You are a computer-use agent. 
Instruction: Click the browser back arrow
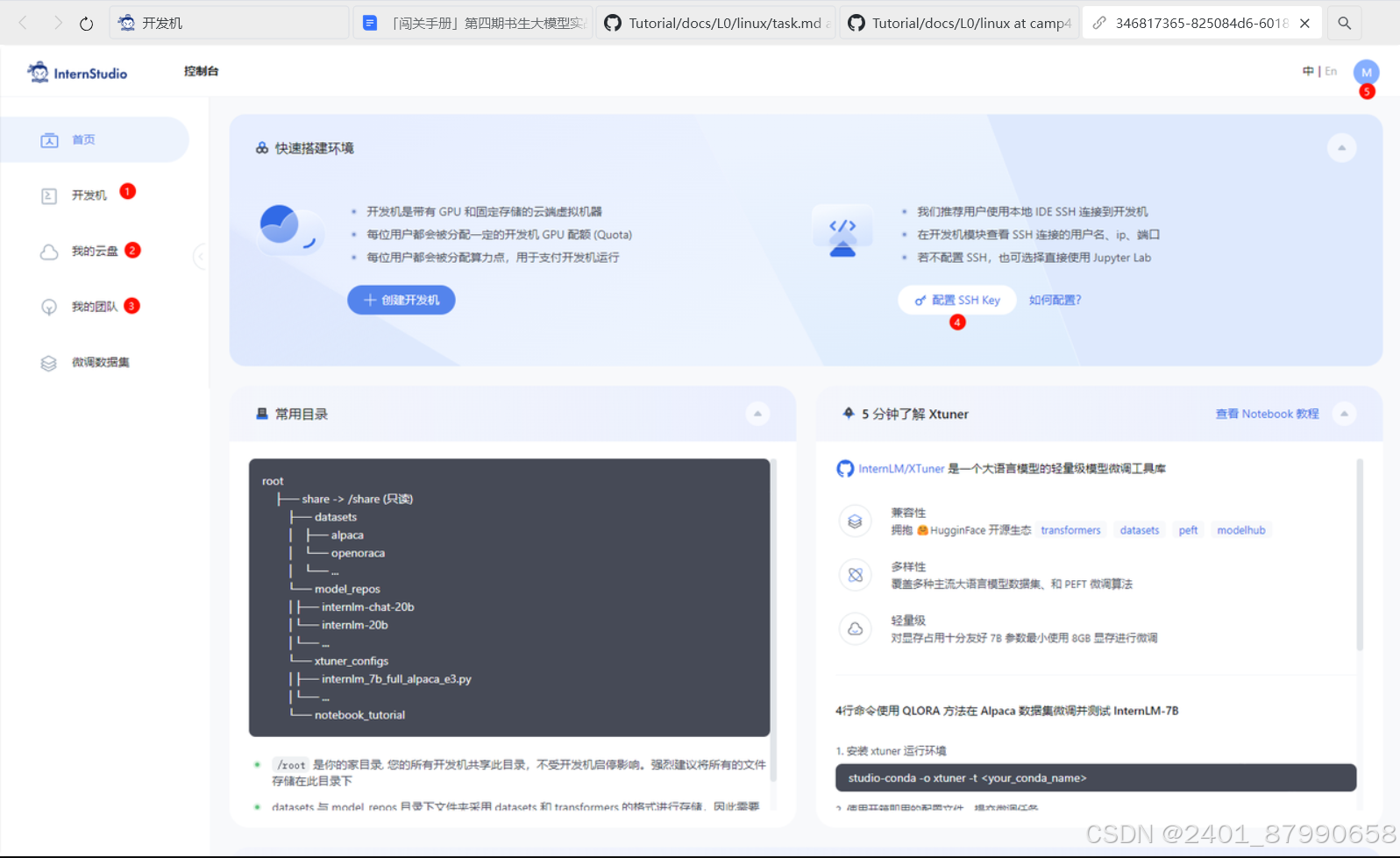coord(24,23)
